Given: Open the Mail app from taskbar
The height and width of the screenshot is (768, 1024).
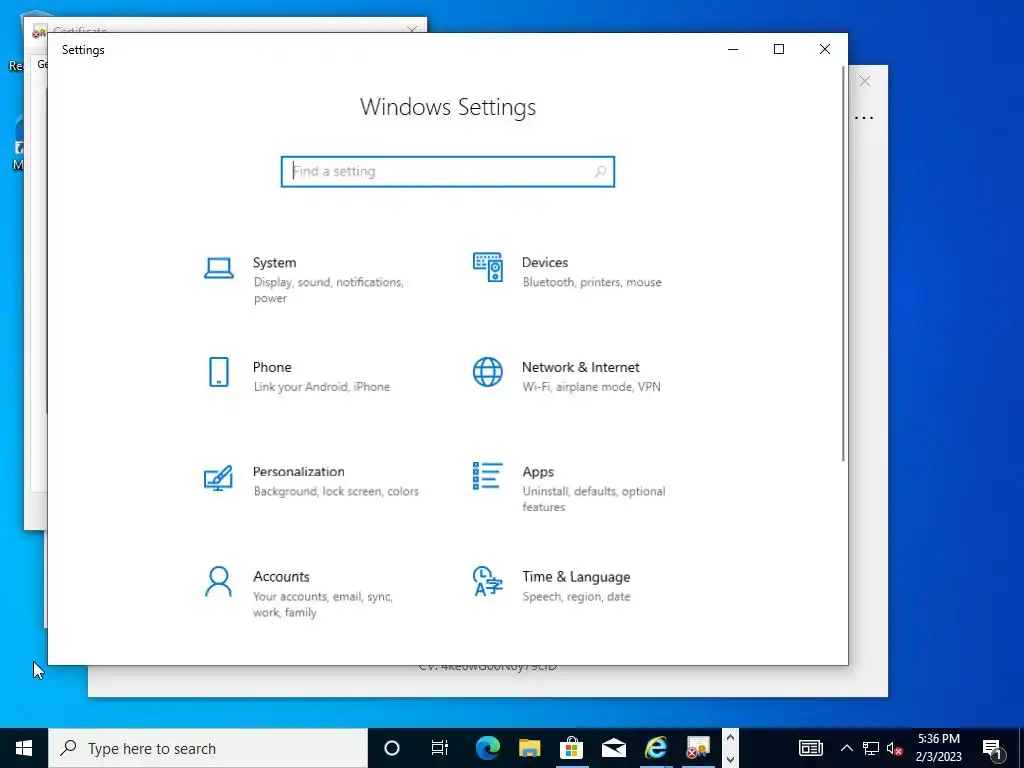Looking at the screenshot, I should point(614,748).
